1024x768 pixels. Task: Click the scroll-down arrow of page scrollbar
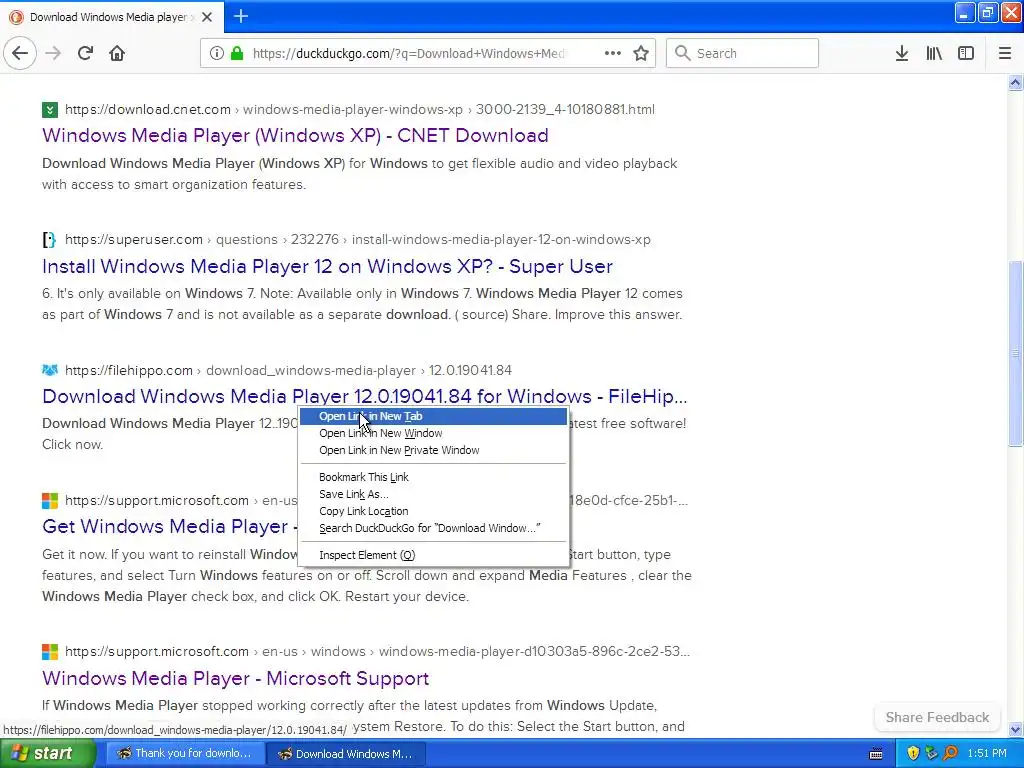1015,729
